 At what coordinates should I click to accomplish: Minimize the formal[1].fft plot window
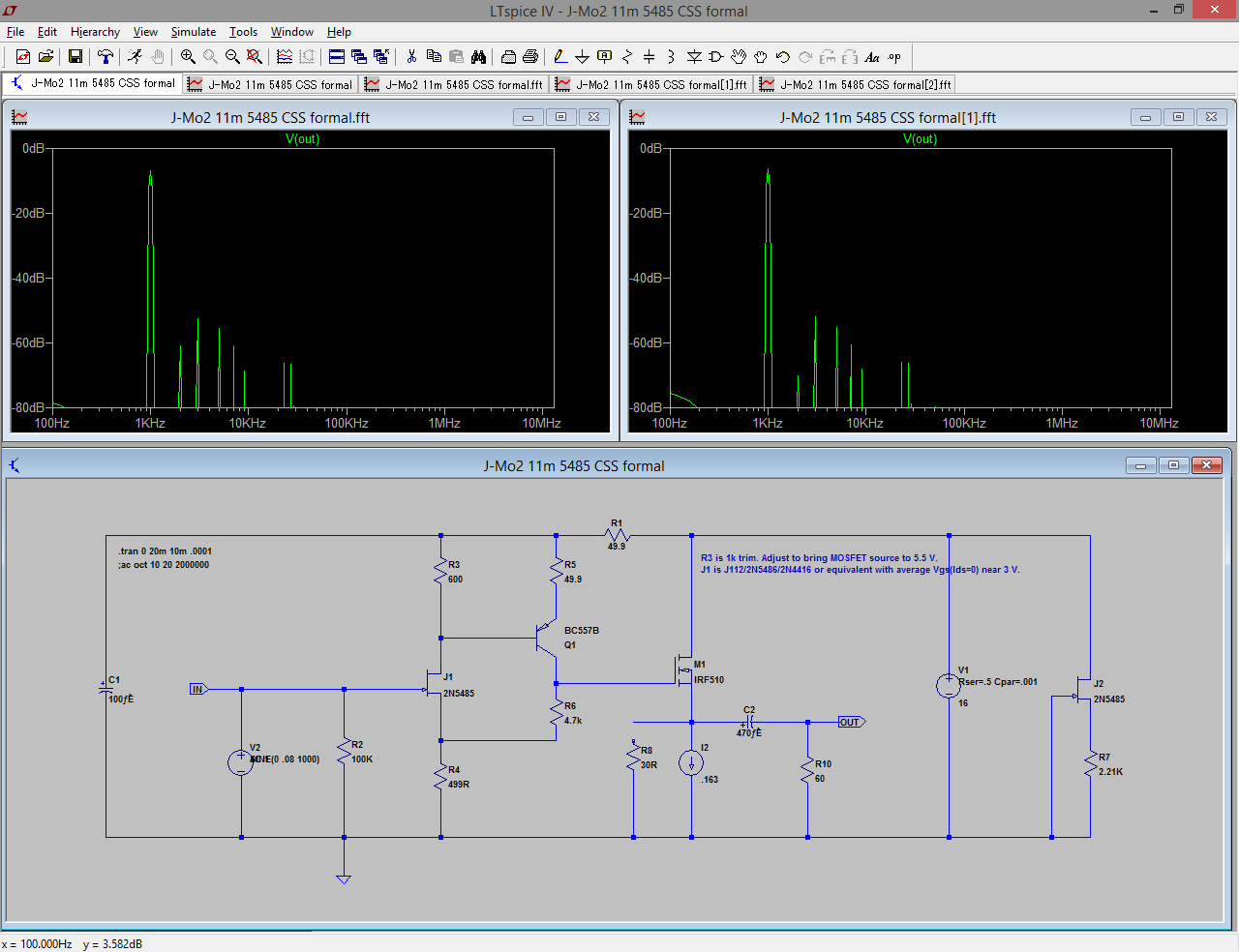point(1145,117)
